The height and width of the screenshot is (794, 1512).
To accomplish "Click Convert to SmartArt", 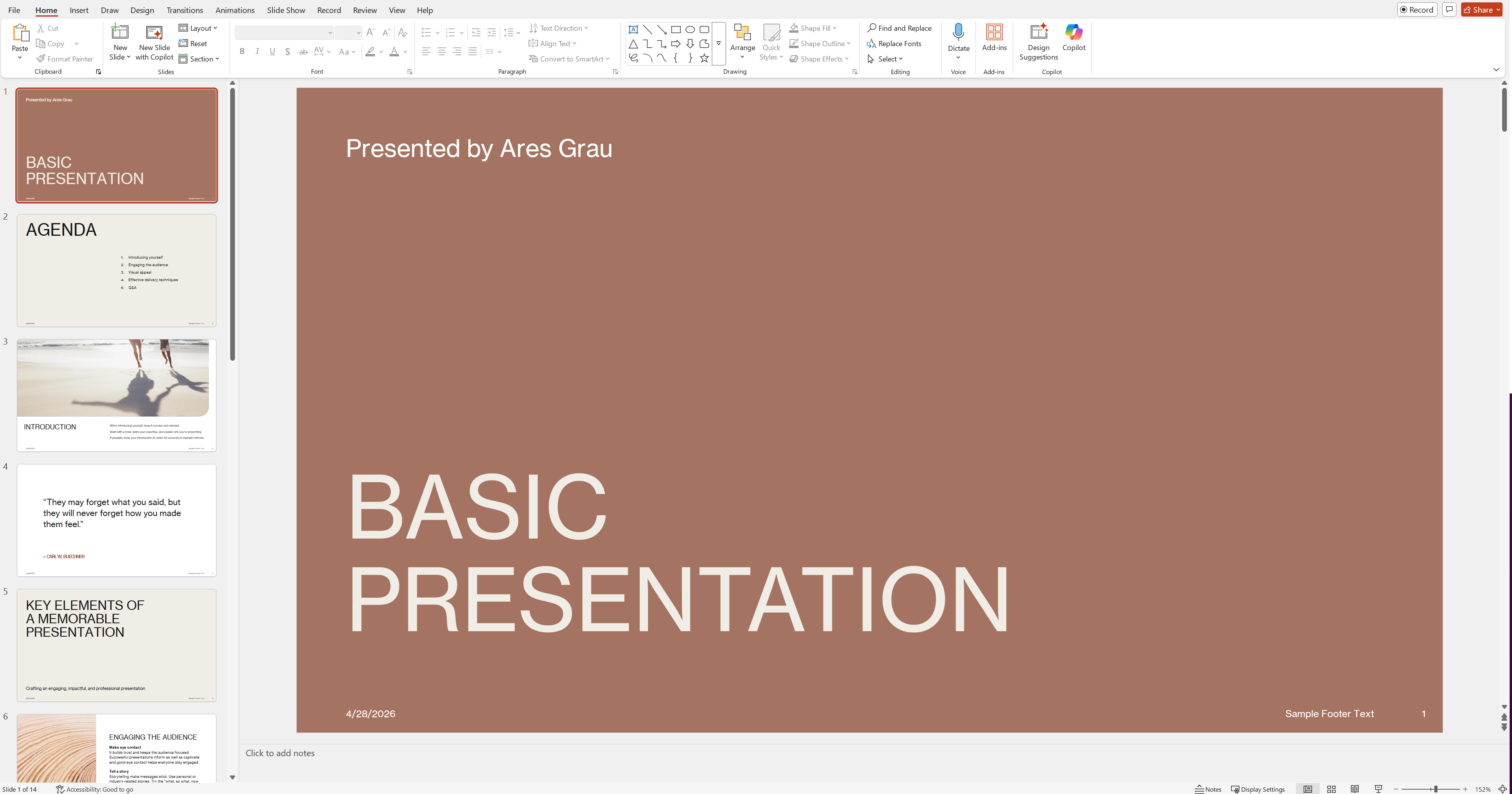I will 569,59.
